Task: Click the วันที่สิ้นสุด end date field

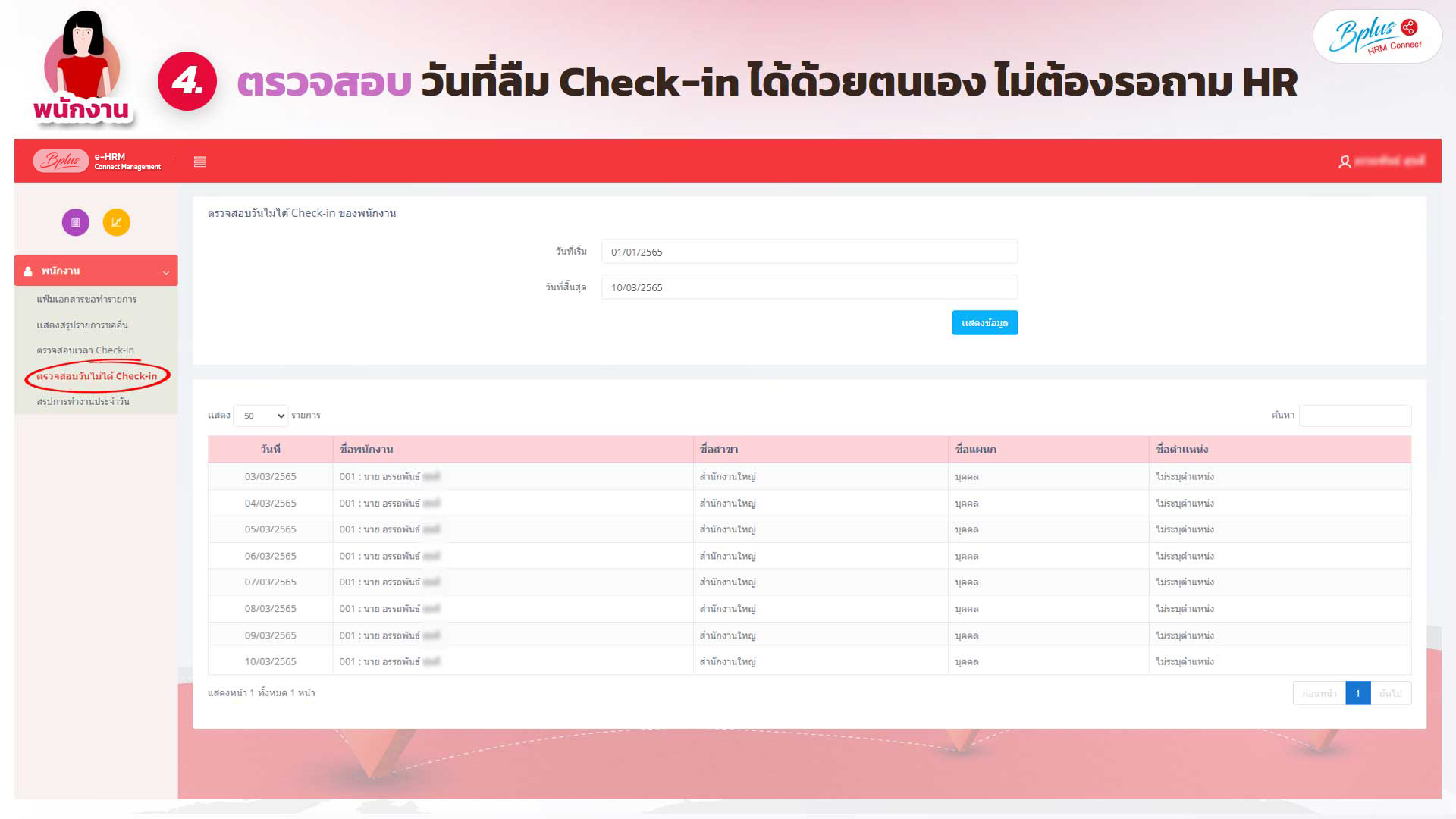Action: coord(808,287)
